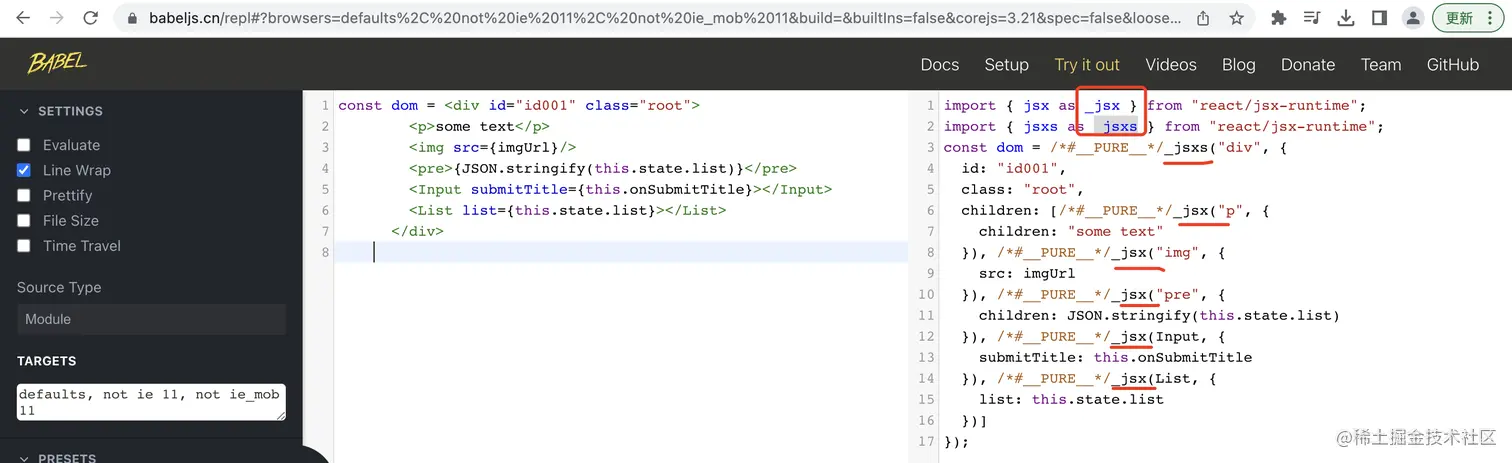The image size is (1512, 463).
Task: Place cursor on empty line 8 of input editor
Action: click(620, 252)
